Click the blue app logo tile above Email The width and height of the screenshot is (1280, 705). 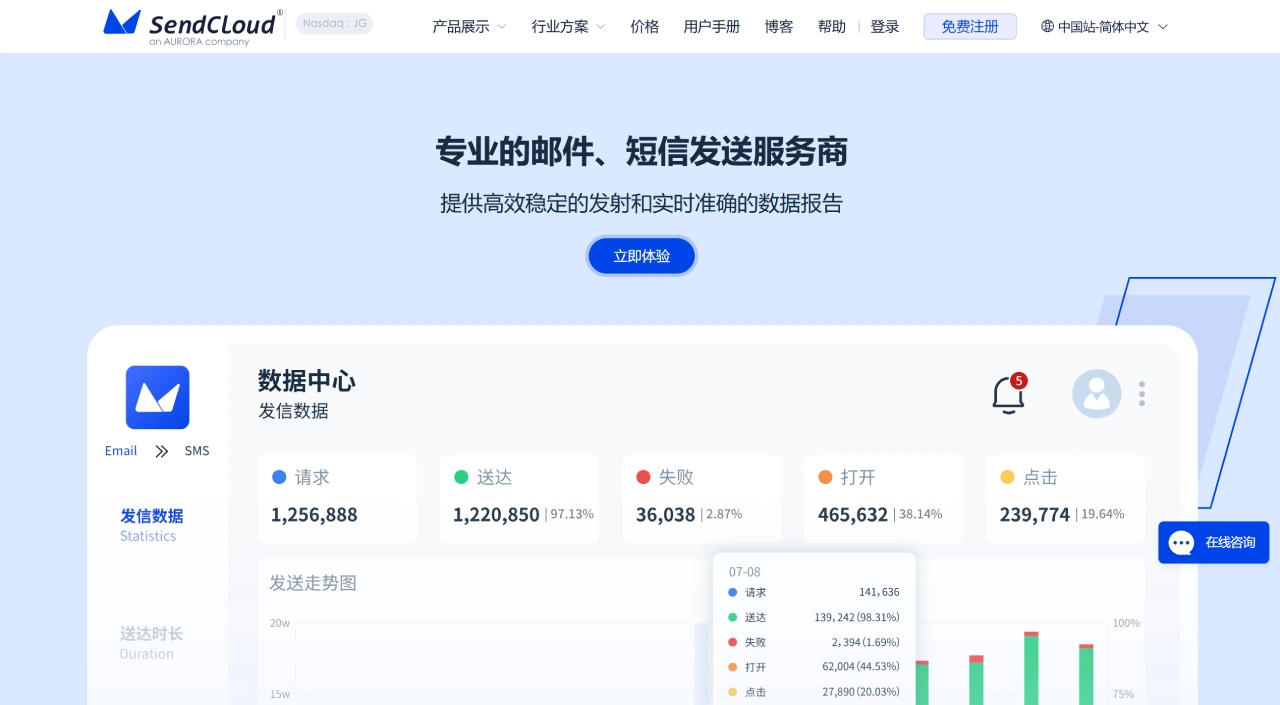point(157,397)
